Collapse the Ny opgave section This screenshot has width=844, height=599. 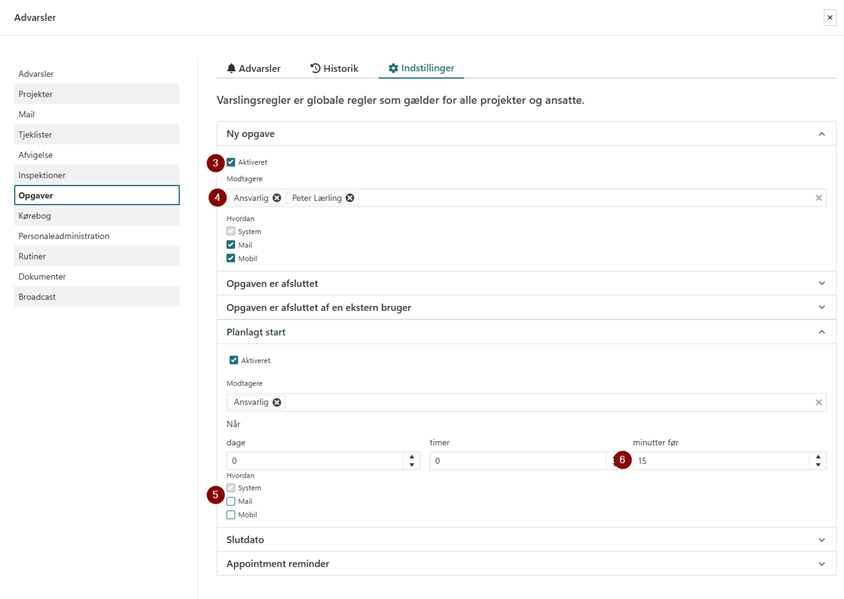[x=821, y=134]
